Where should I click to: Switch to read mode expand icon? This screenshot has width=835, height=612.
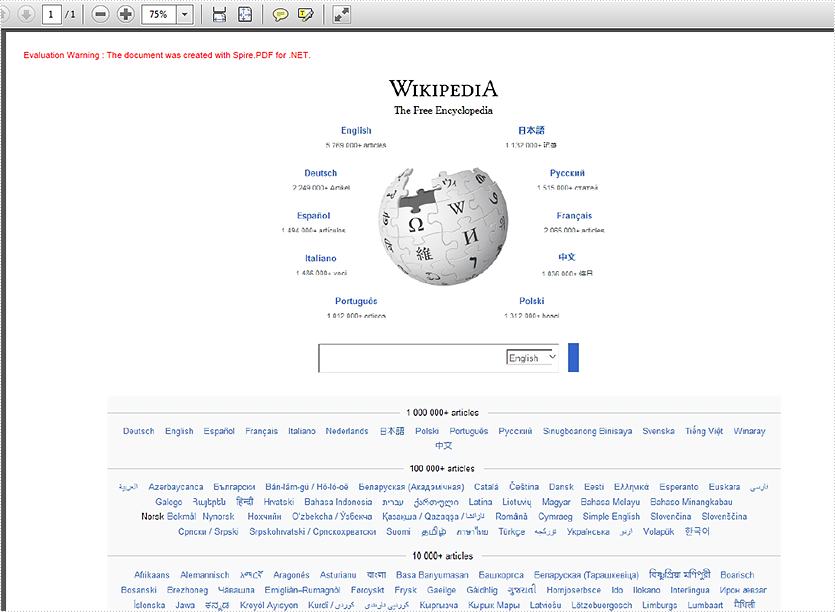pos(342,14)
